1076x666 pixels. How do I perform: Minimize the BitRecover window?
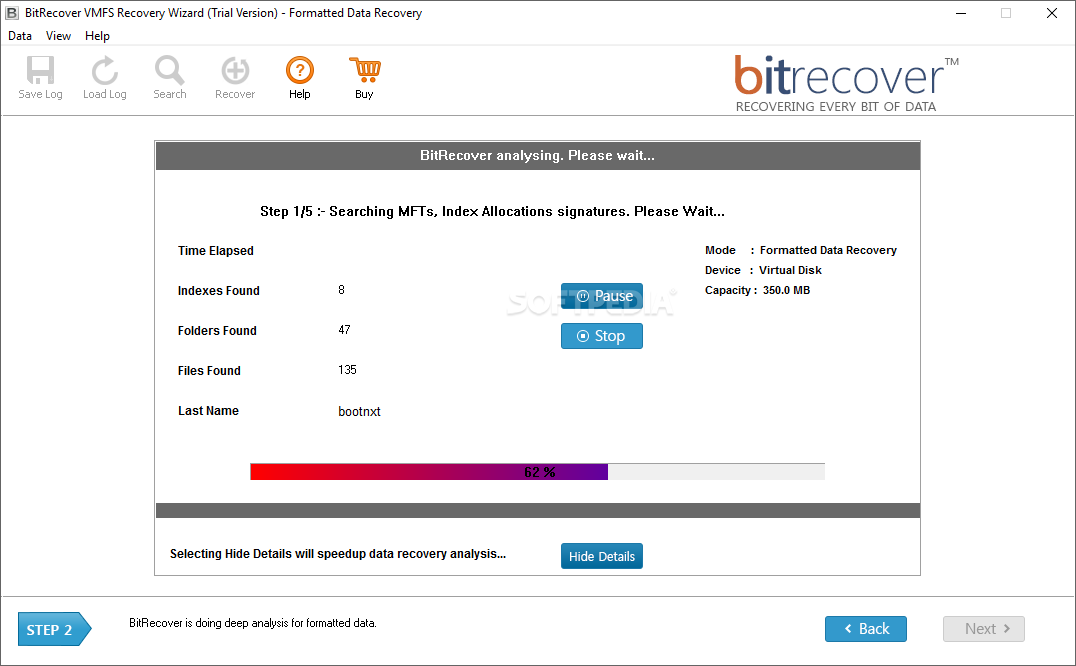(x=961, y=13)
